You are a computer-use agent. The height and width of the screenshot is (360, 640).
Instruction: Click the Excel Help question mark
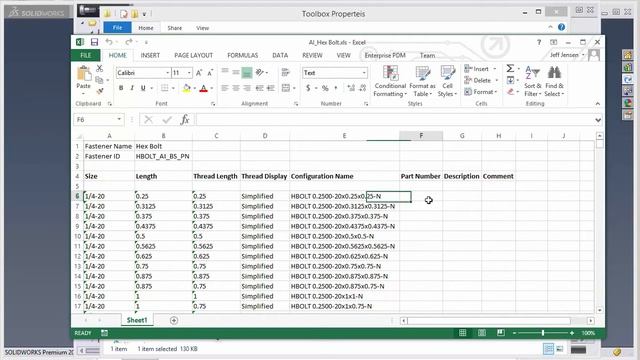pyautogui.click(x=539, y=42)
